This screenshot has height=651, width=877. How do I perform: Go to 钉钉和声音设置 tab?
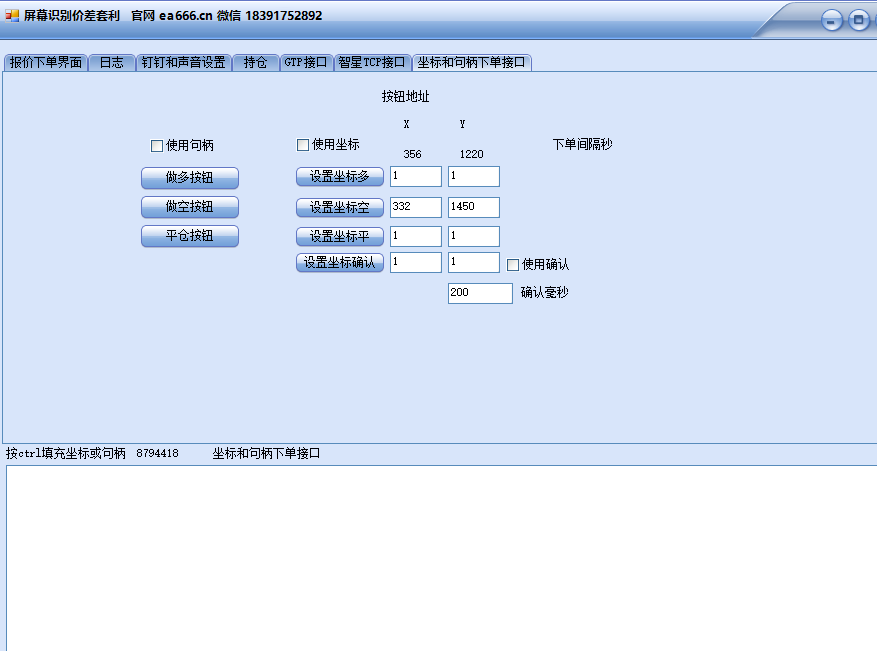pos(182,62)
